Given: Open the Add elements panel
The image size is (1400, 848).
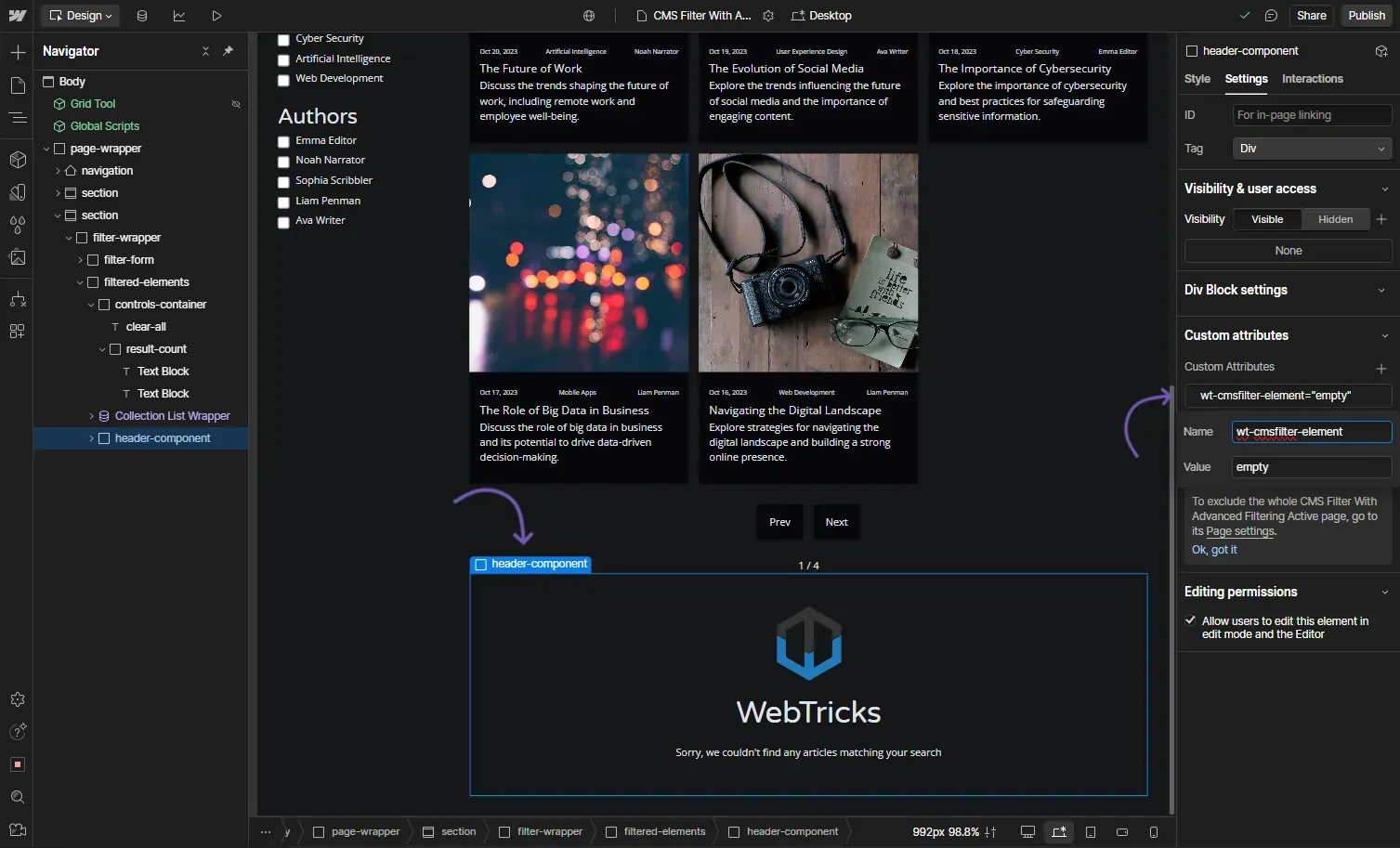Looking at the screenshot, I should [x=18, y=53].
